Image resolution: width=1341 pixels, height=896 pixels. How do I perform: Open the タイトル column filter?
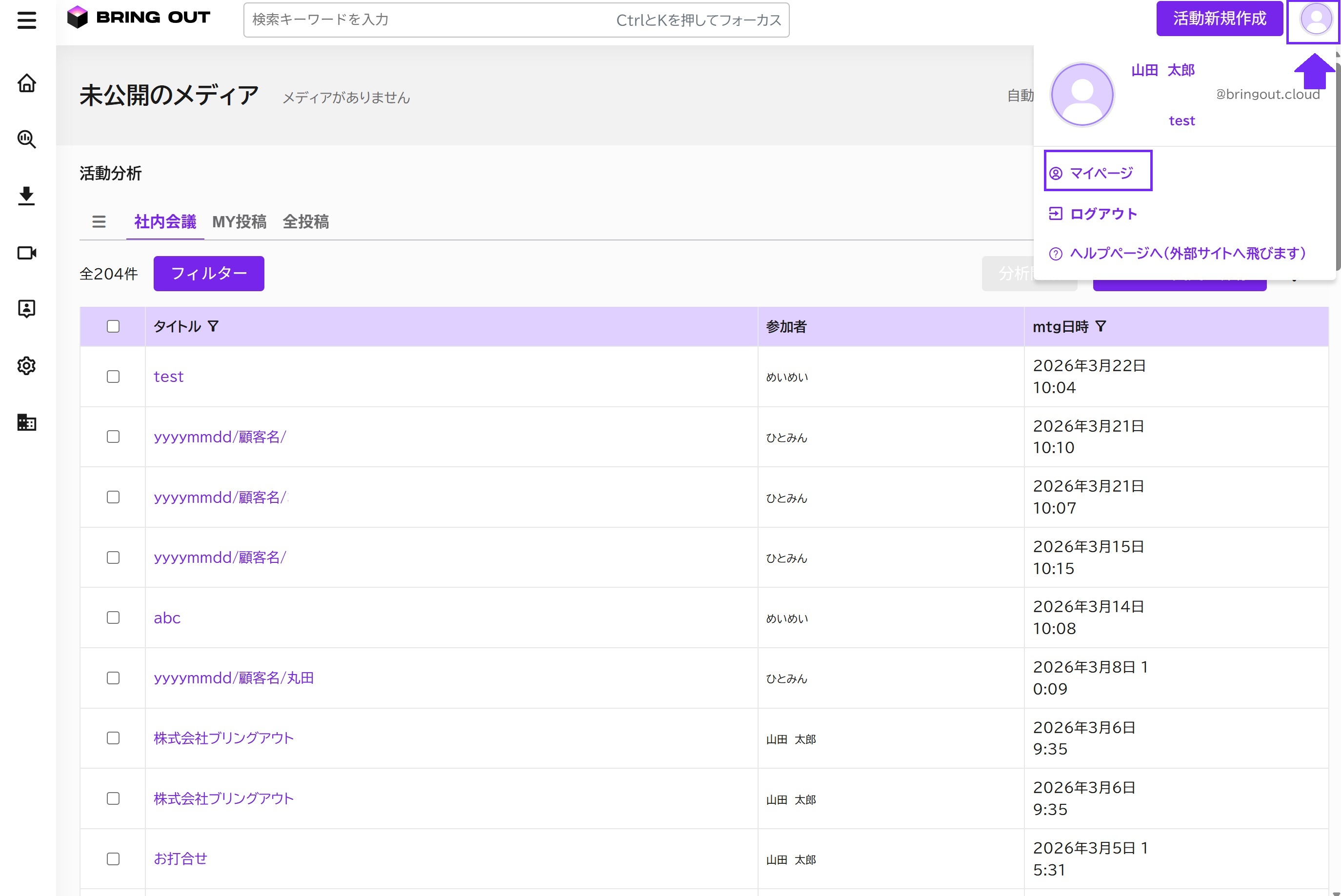click(x=213, y=326)
